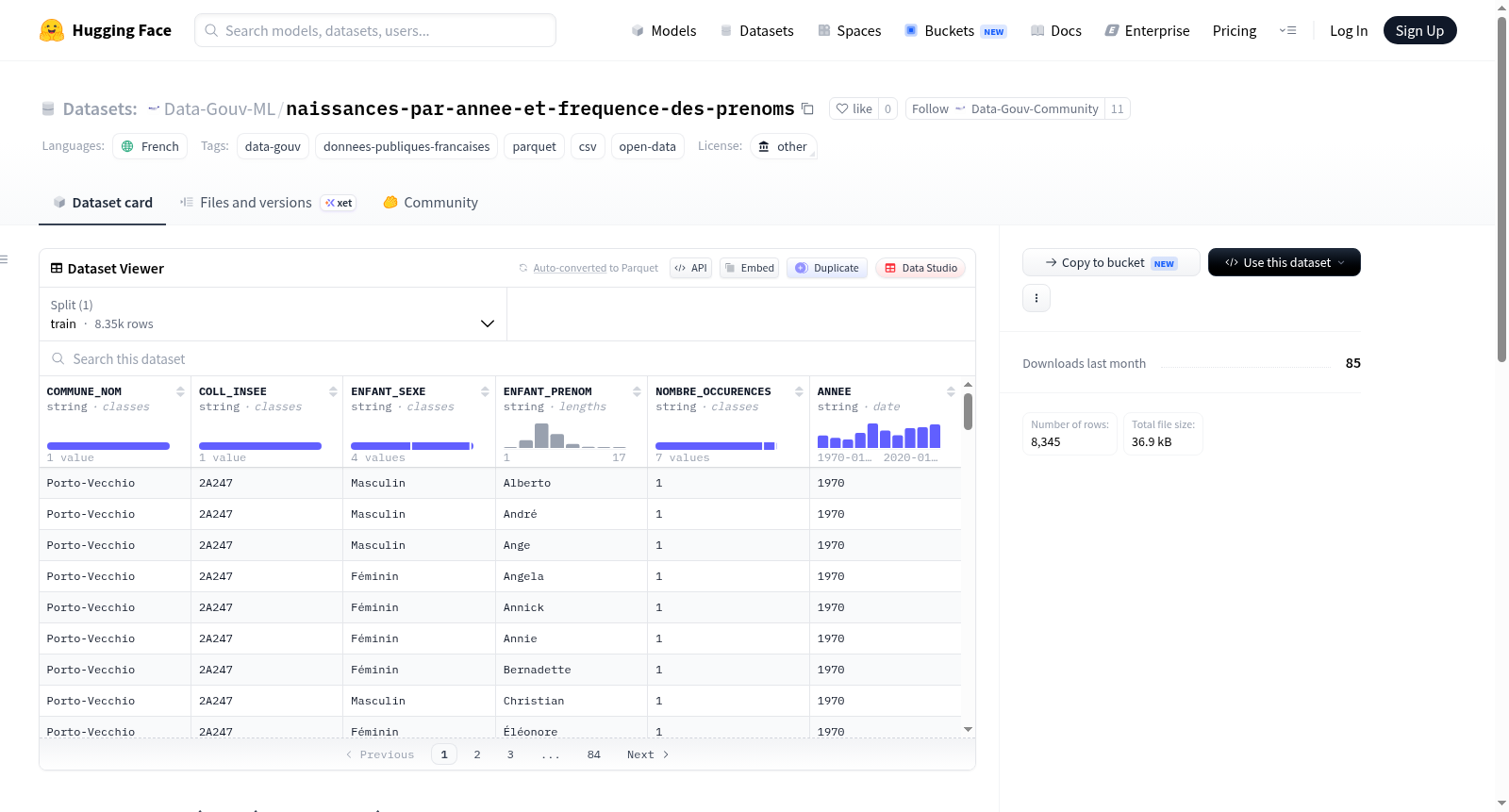
Task: Click Next page button
Action: coord(648,754)
